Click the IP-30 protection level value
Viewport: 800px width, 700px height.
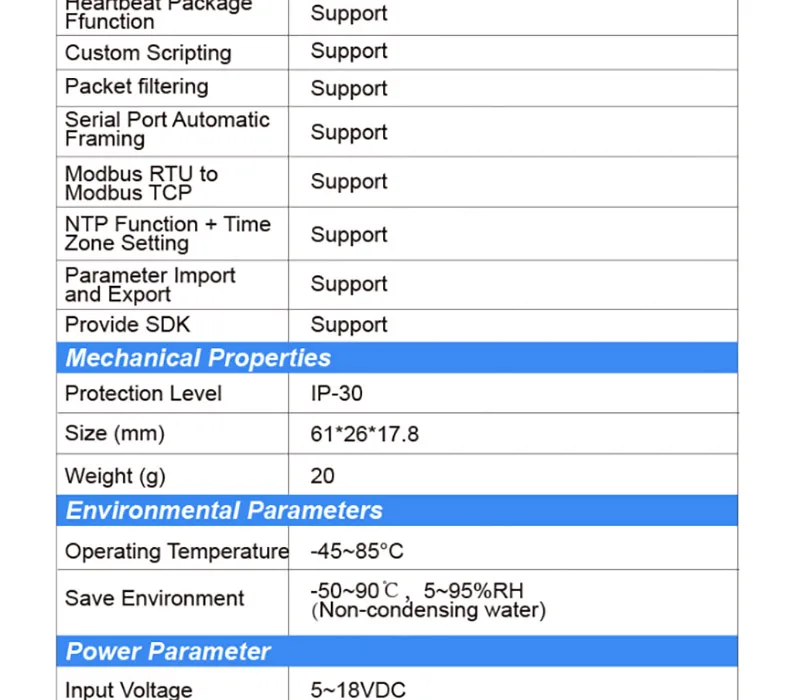coord(337,393)
